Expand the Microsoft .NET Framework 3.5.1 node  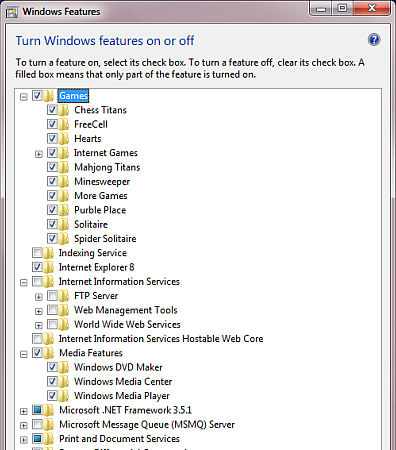click(x=23, y=411)
